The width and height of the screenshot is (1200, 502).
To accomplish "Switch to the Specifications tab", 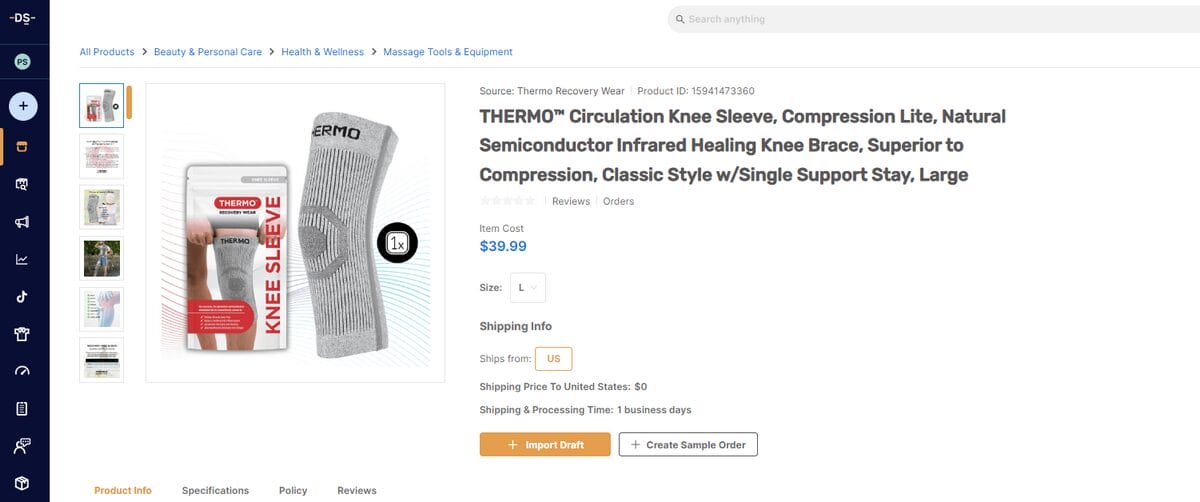I will coord(215,491).
